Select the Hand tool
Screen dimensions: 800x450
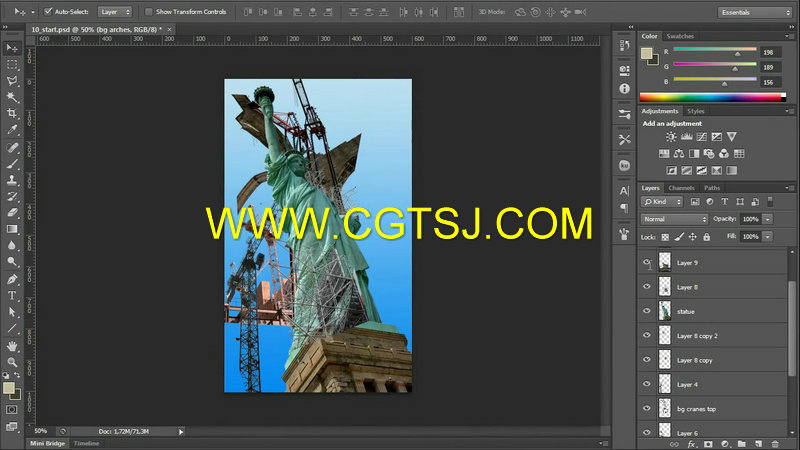(12, 346)
